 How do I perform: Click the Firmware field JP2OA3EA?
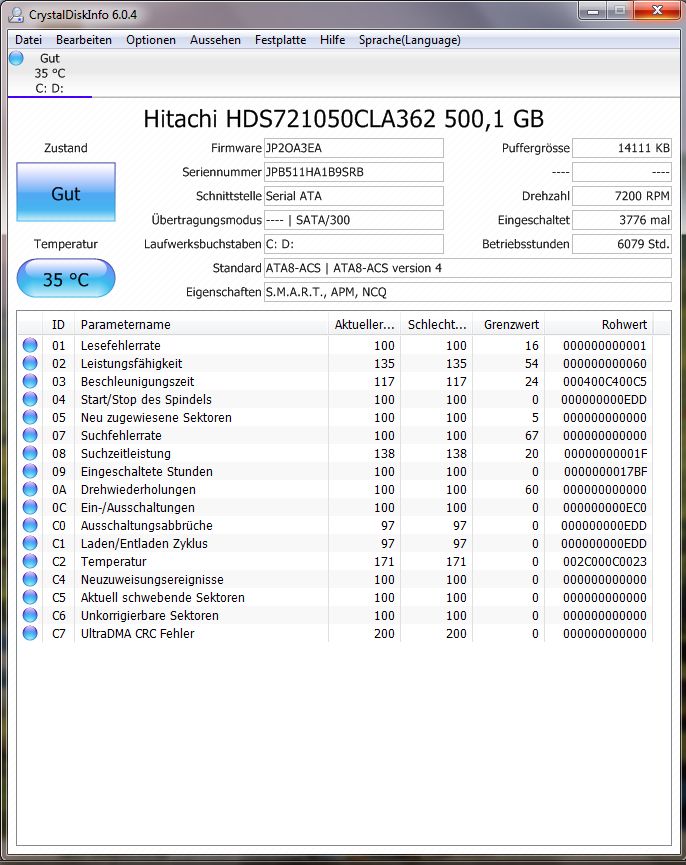click(x=353, y=148)
